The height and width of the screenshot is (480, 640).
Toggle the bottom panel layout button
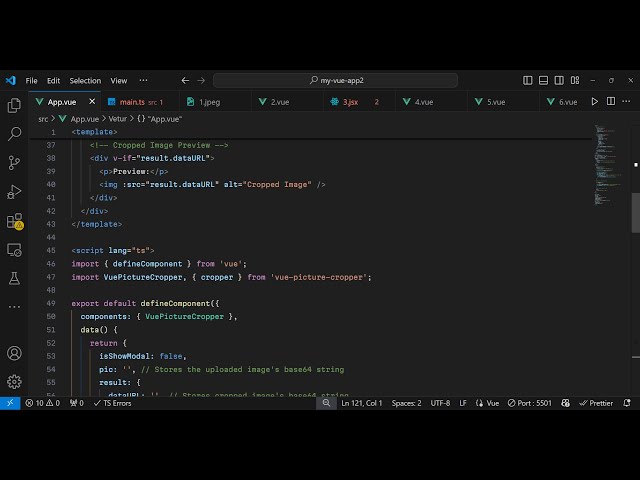[x=543, y=80]
